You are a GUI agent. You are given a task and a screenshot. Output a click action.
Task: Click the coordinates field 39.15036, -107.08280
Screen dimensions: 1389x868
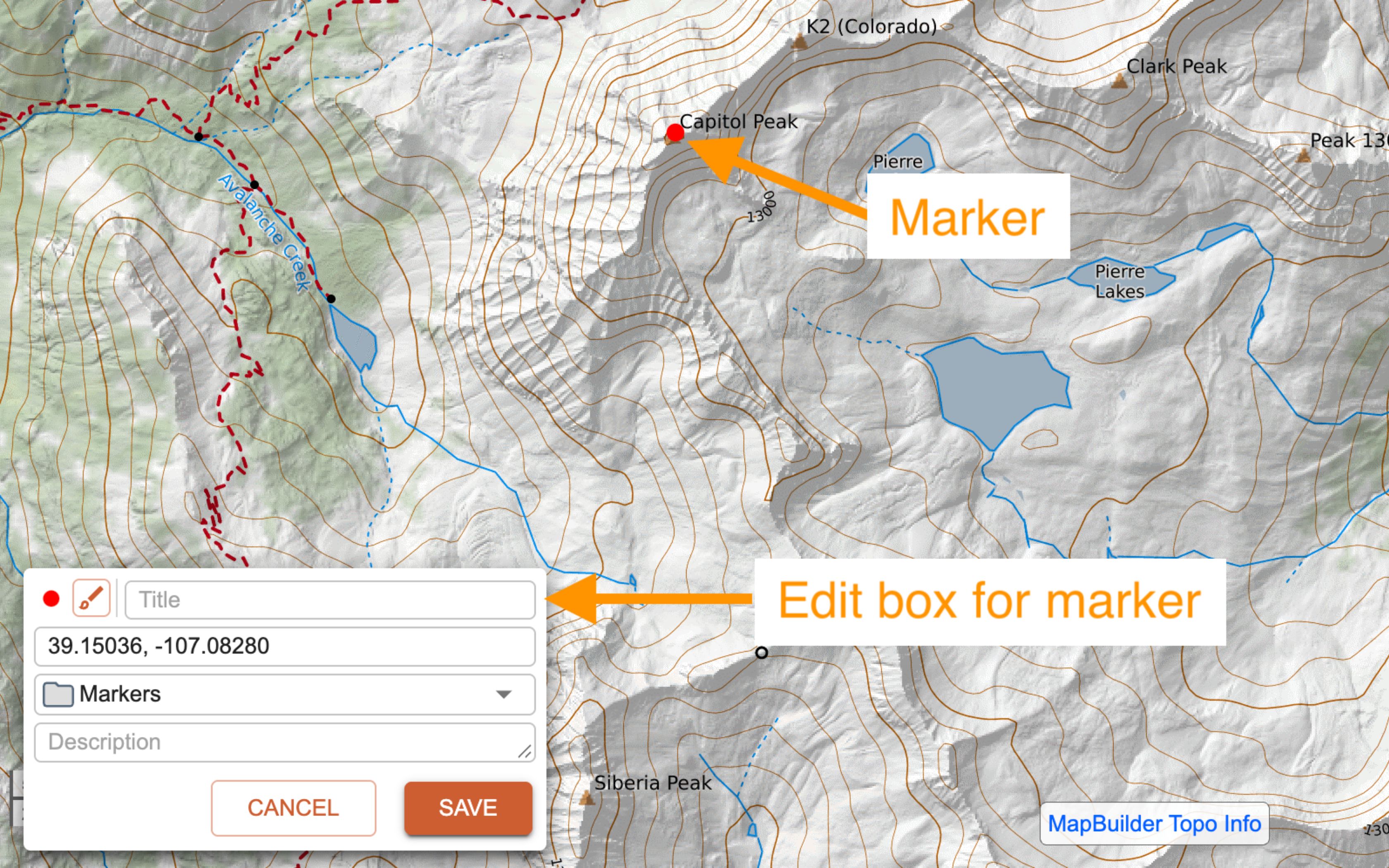[284, 646]
